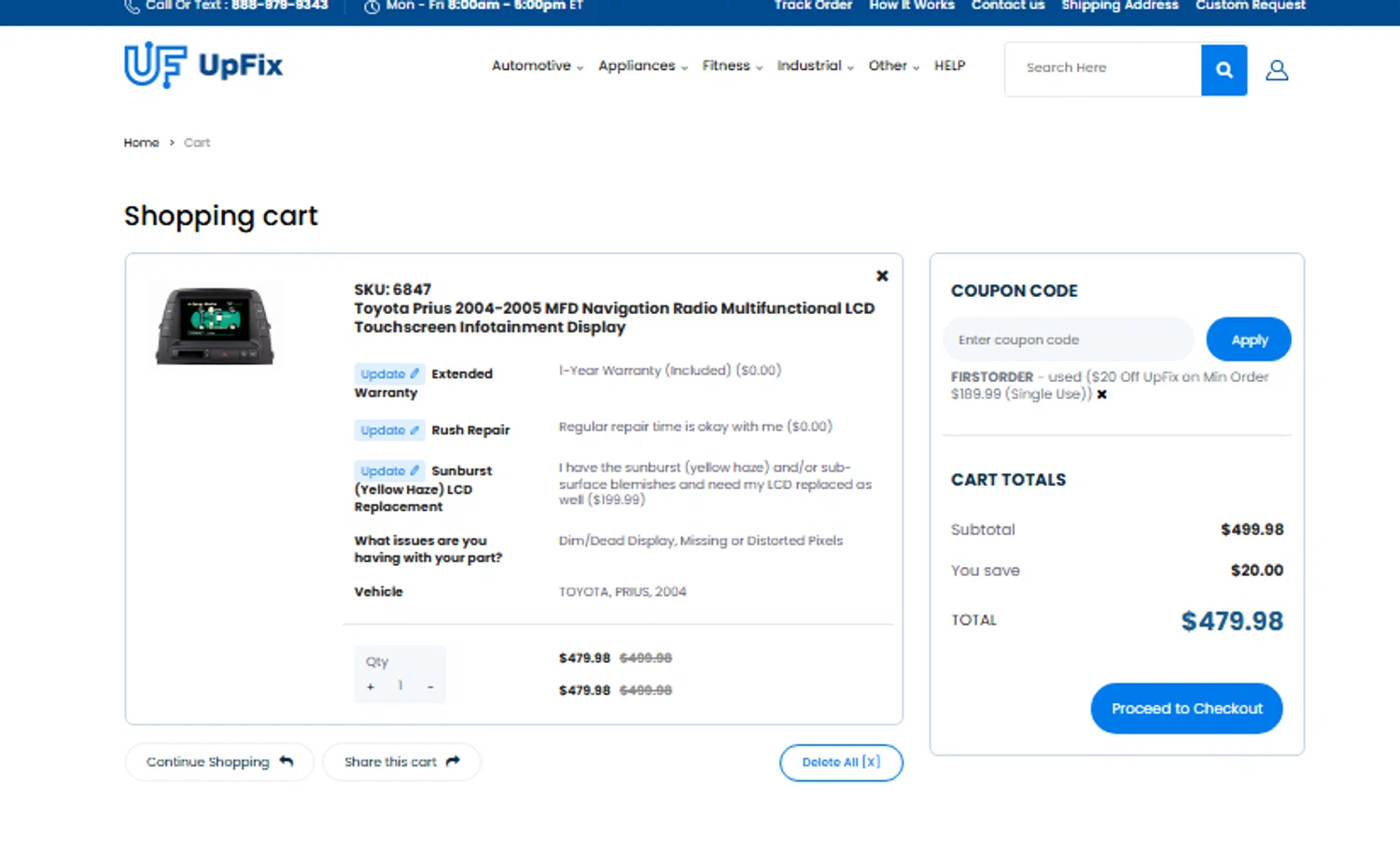Click the SKU: 6847 text

pyautogui.click(x=392, y=289)
